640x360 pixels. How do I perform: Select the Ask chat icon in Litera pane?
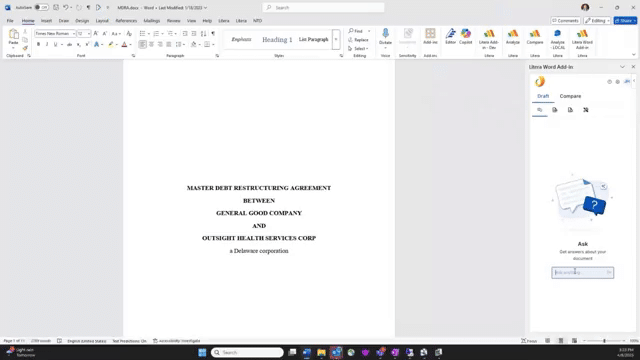(x=540, y=110)
